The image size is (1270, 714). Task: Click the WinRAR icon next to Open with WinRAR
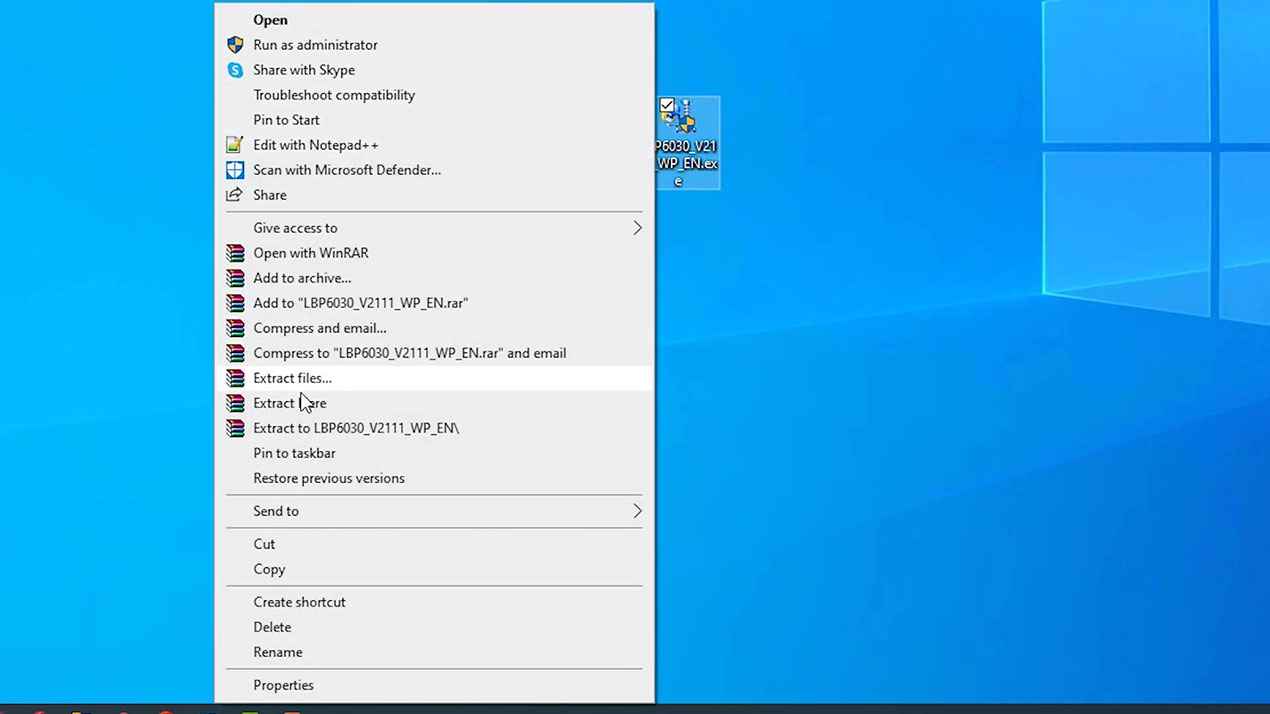point(235,253)
